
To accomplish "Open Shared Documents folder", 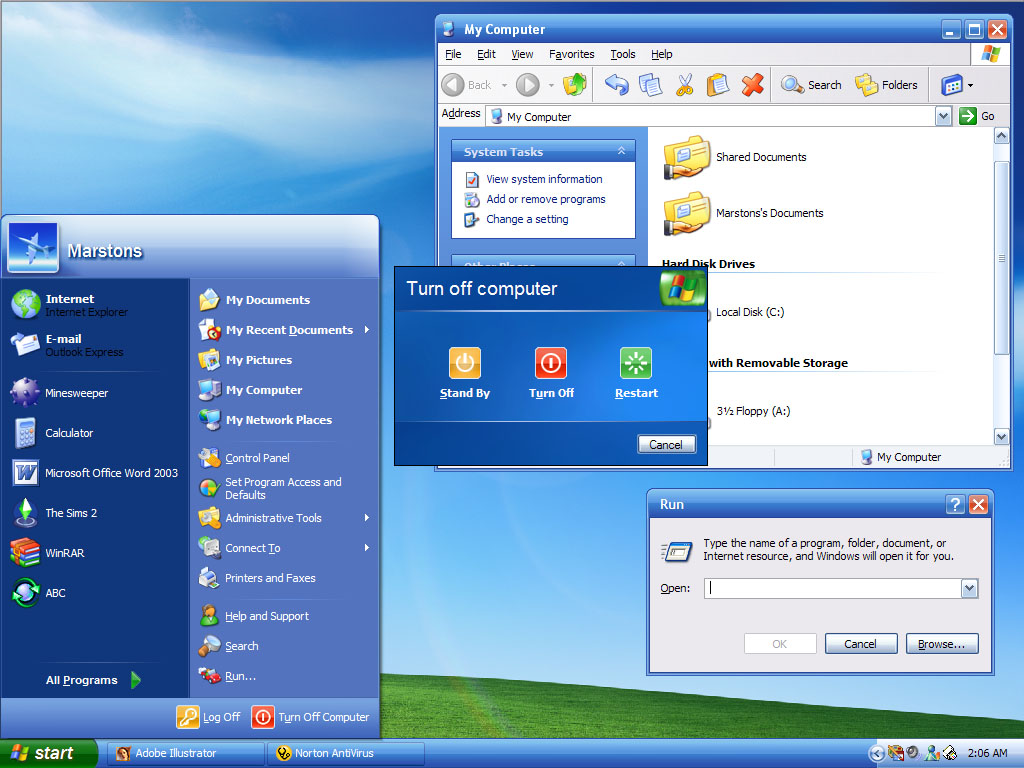I will [x=735, y=157].
